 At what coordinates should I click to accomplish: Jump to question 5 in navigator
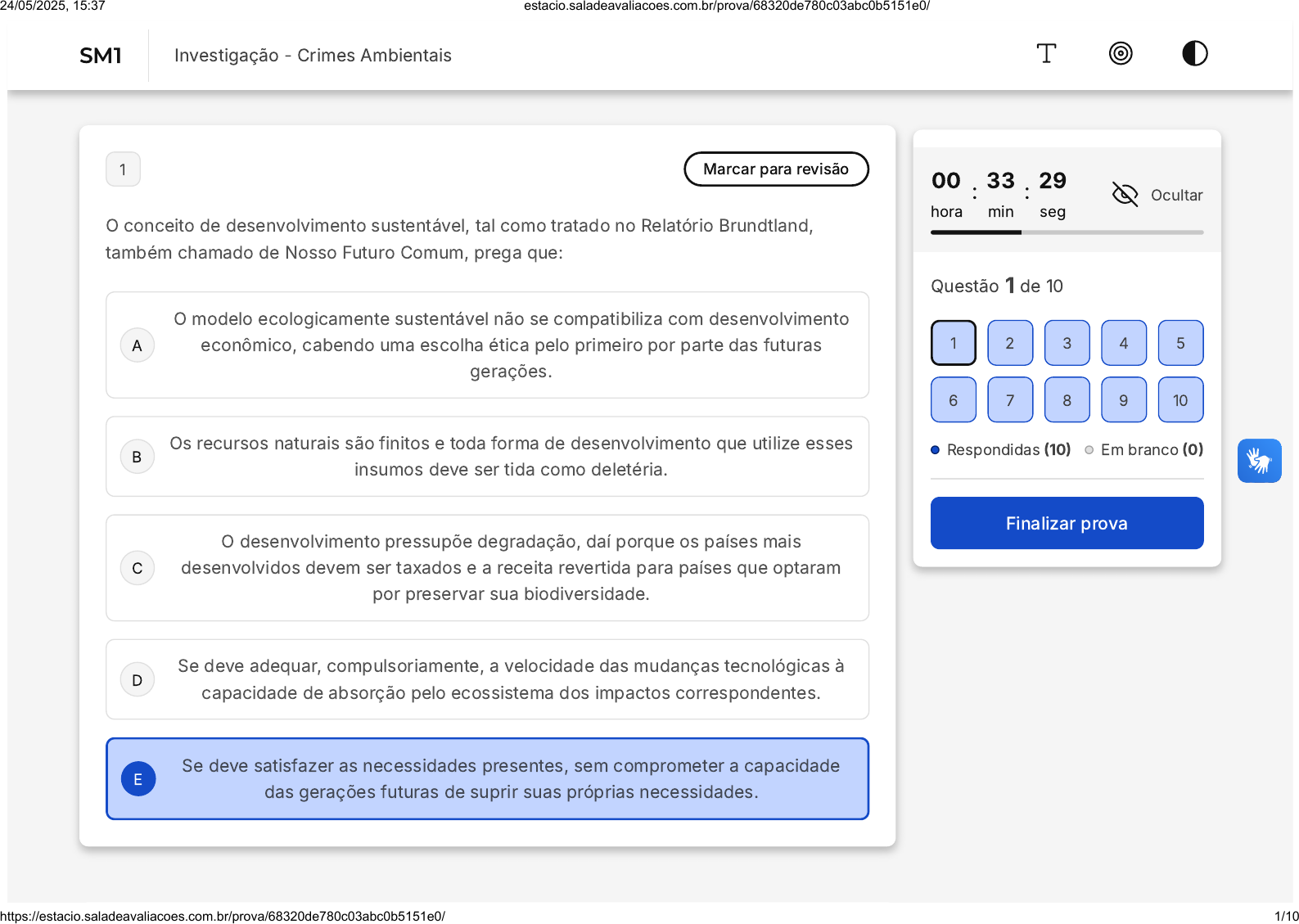[x=1180, y=343]
